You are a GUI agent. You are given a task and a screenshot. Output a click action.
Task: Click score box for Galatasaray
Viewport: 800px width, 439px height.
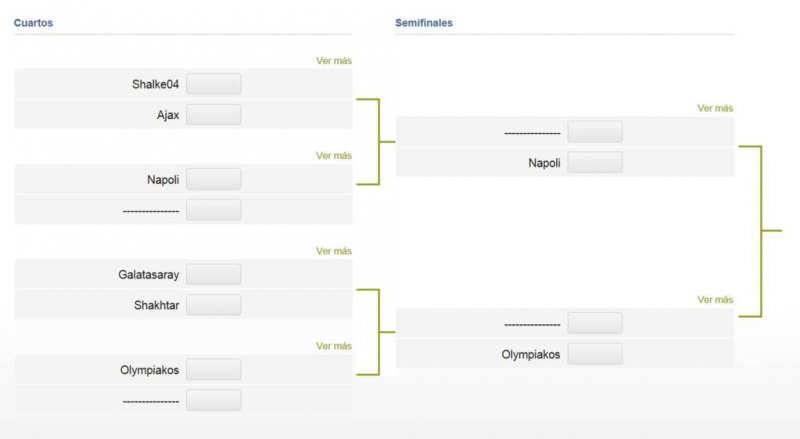(x=214, y=274)
